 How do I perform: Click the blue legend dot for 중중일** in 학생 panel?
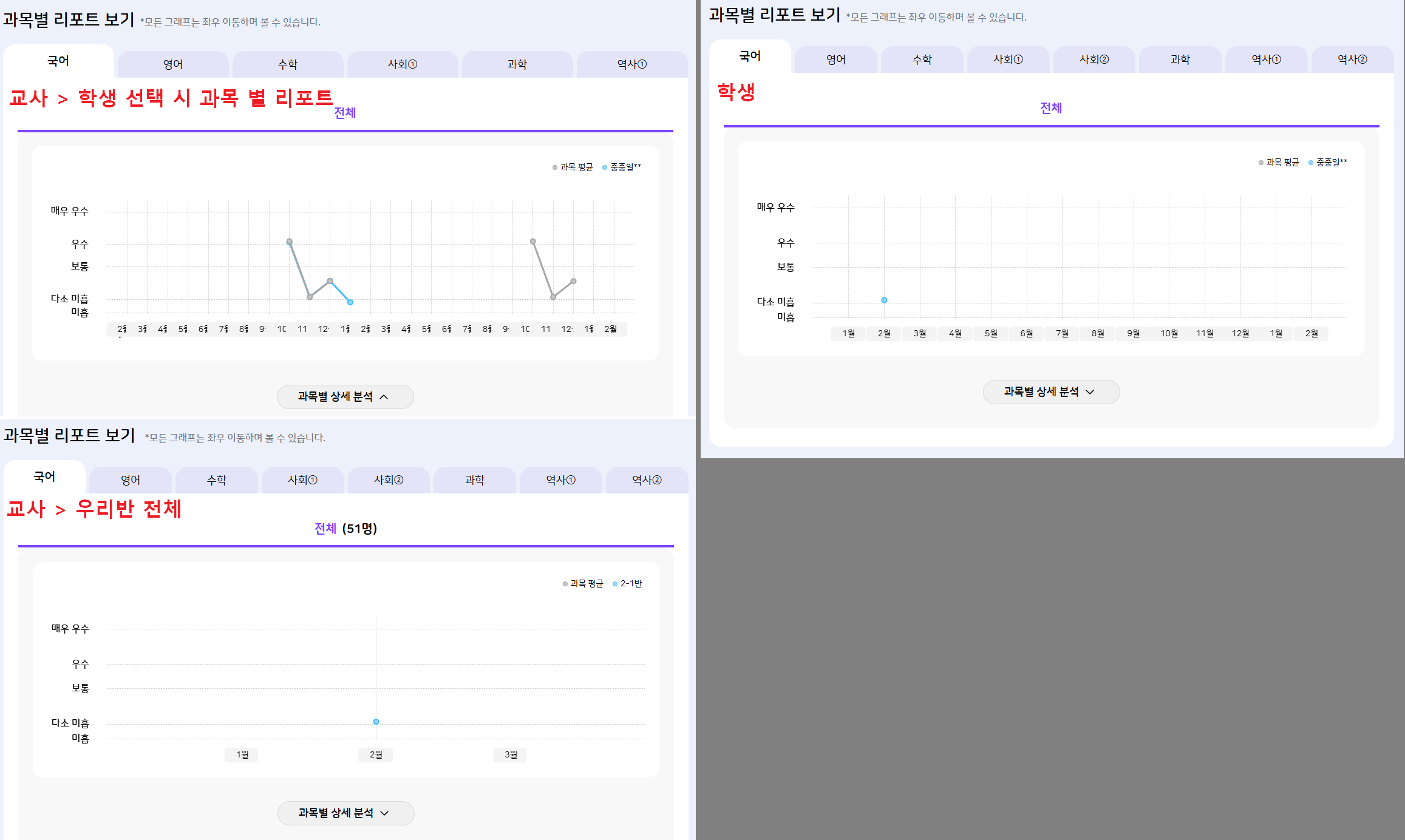[x=1311, y=163]
